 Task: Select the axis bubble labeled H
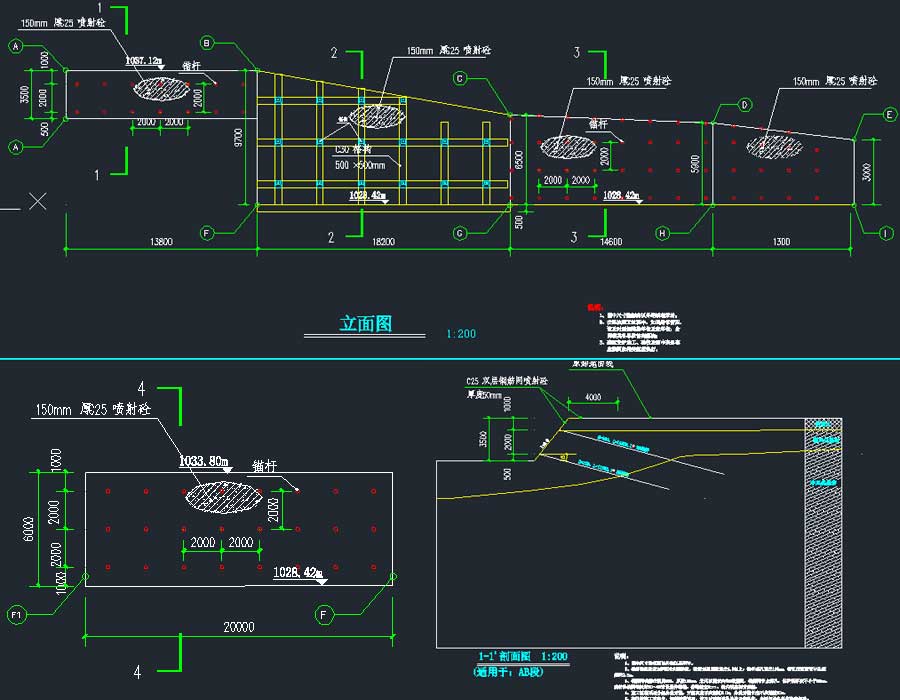[x=662, y=233]
